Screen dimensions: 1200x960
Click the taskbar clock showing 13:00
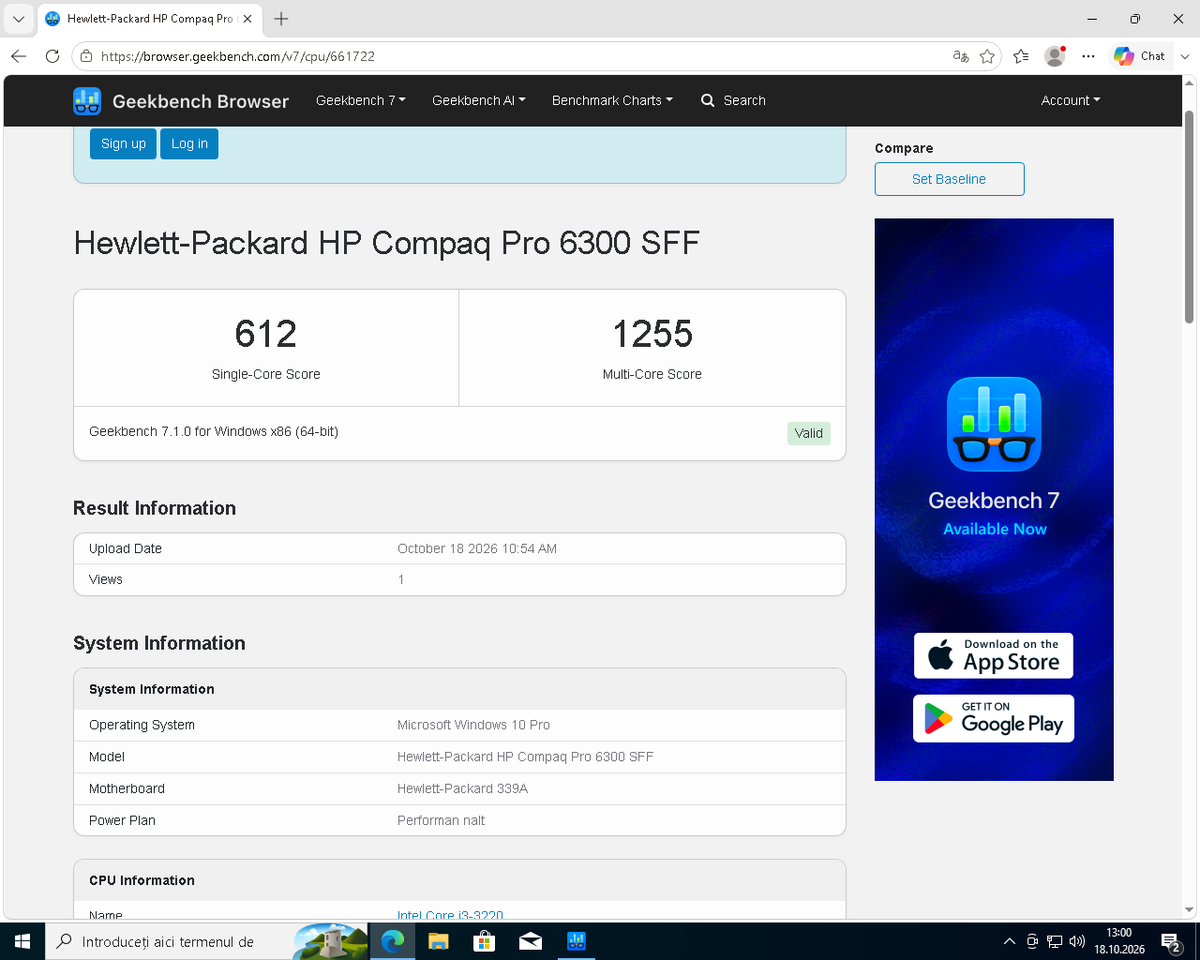click(1118, 941)
